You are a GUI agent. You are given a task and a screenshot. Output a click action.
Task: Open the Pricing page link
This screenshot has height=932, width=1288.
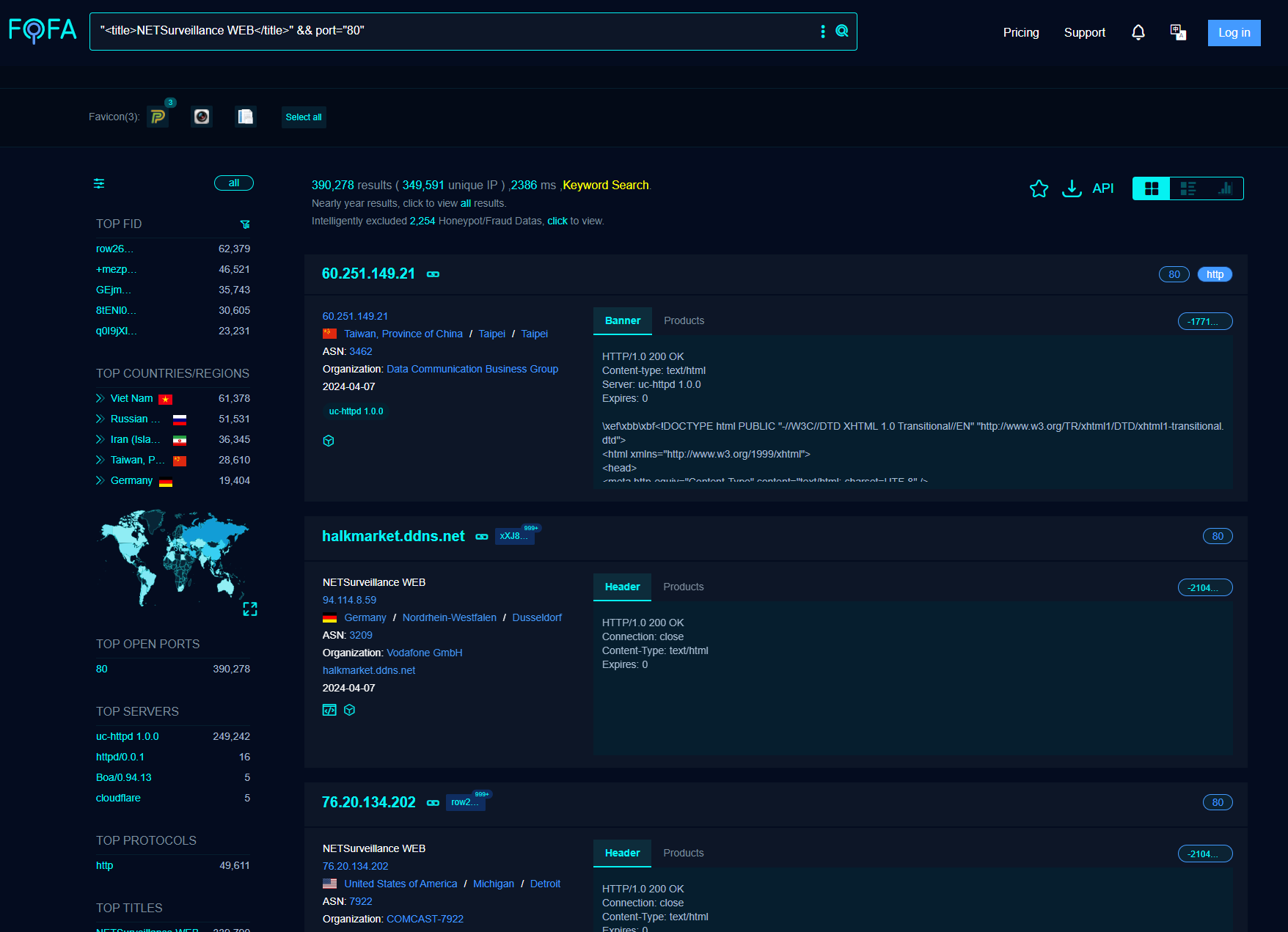click(1020, 32)
